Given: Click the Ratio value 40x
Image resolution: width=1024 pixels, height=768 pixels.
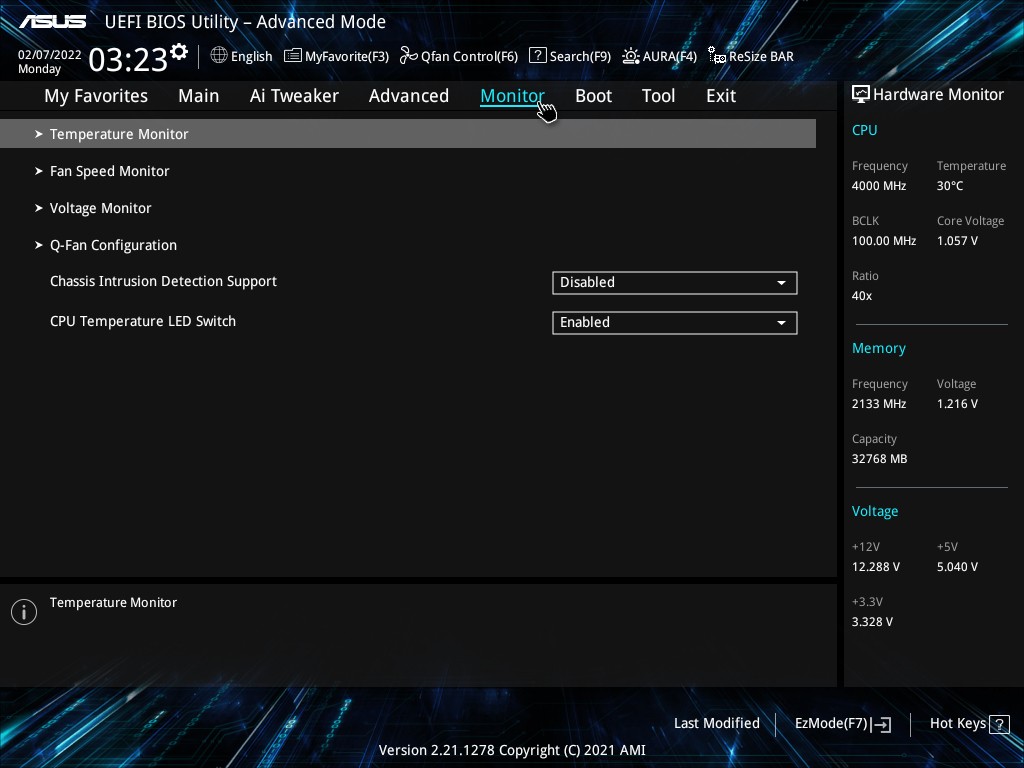Looking at the screenshot, I should tap(862, 296).
